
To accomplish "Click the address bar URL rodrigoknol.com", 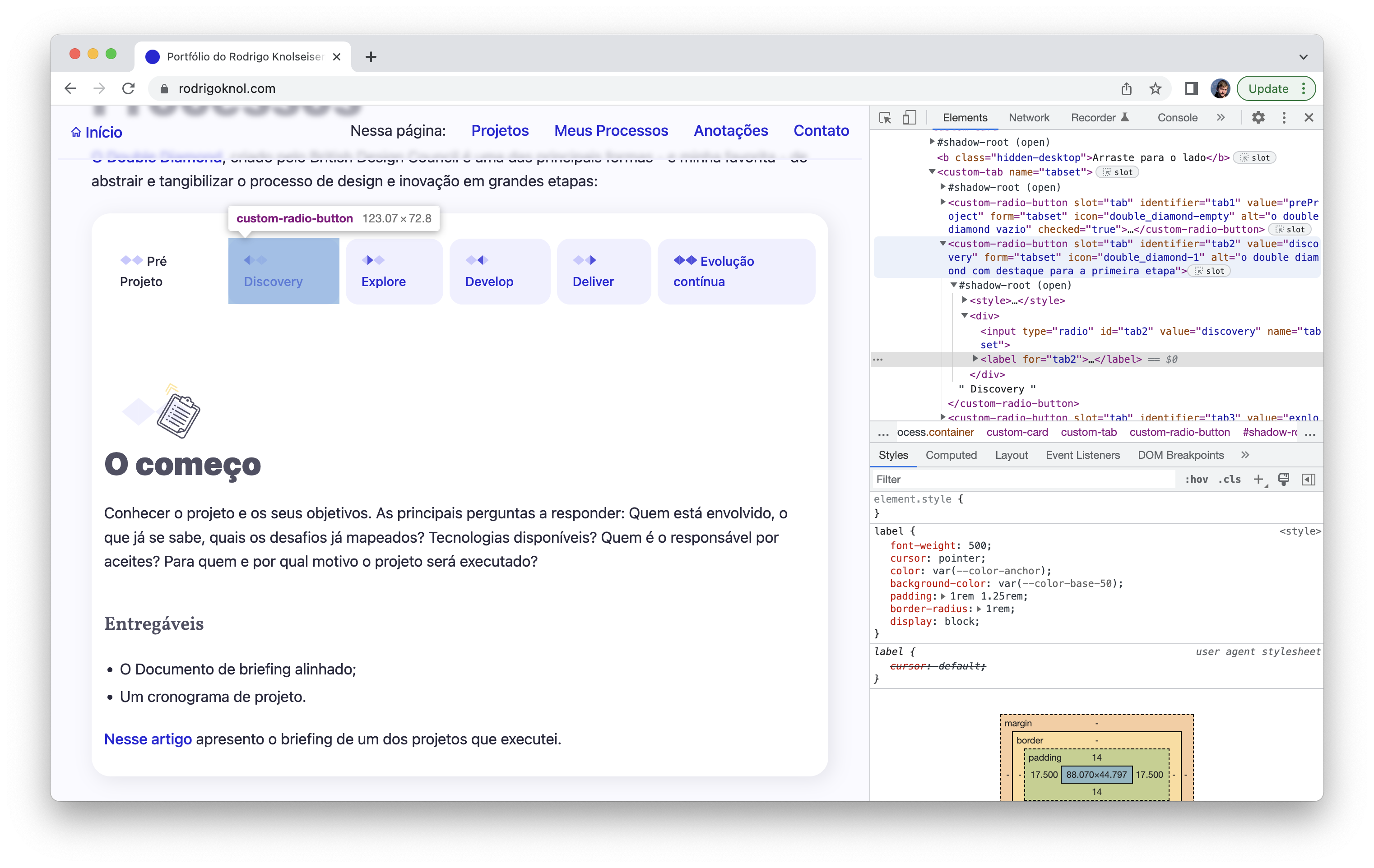I will tap(227, 88).
